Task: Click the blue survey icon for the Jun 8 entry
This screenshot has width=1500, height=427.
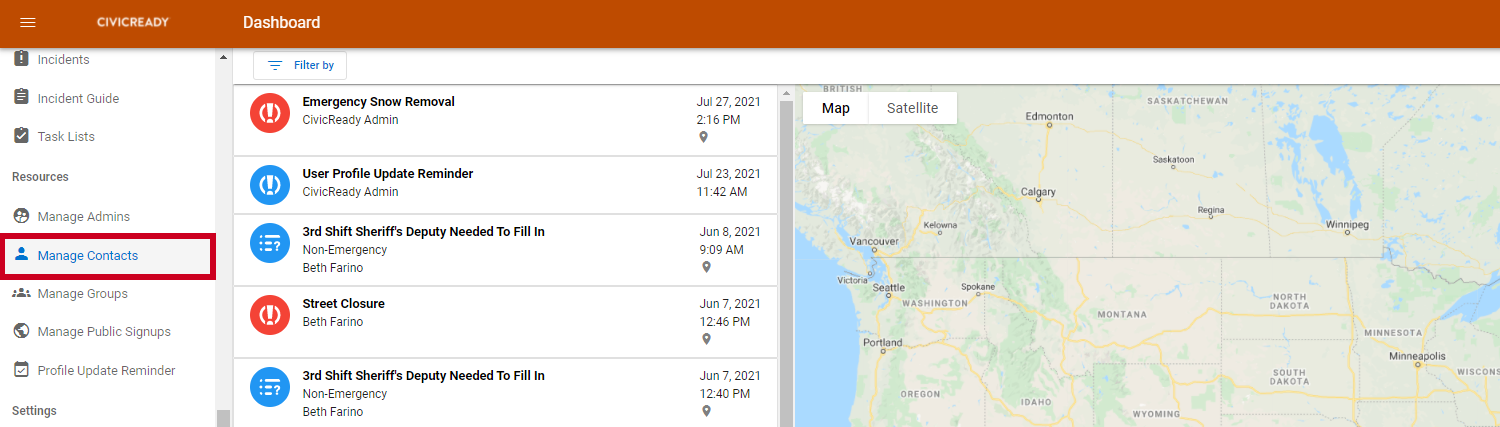Action: click(x=269, y=243)
